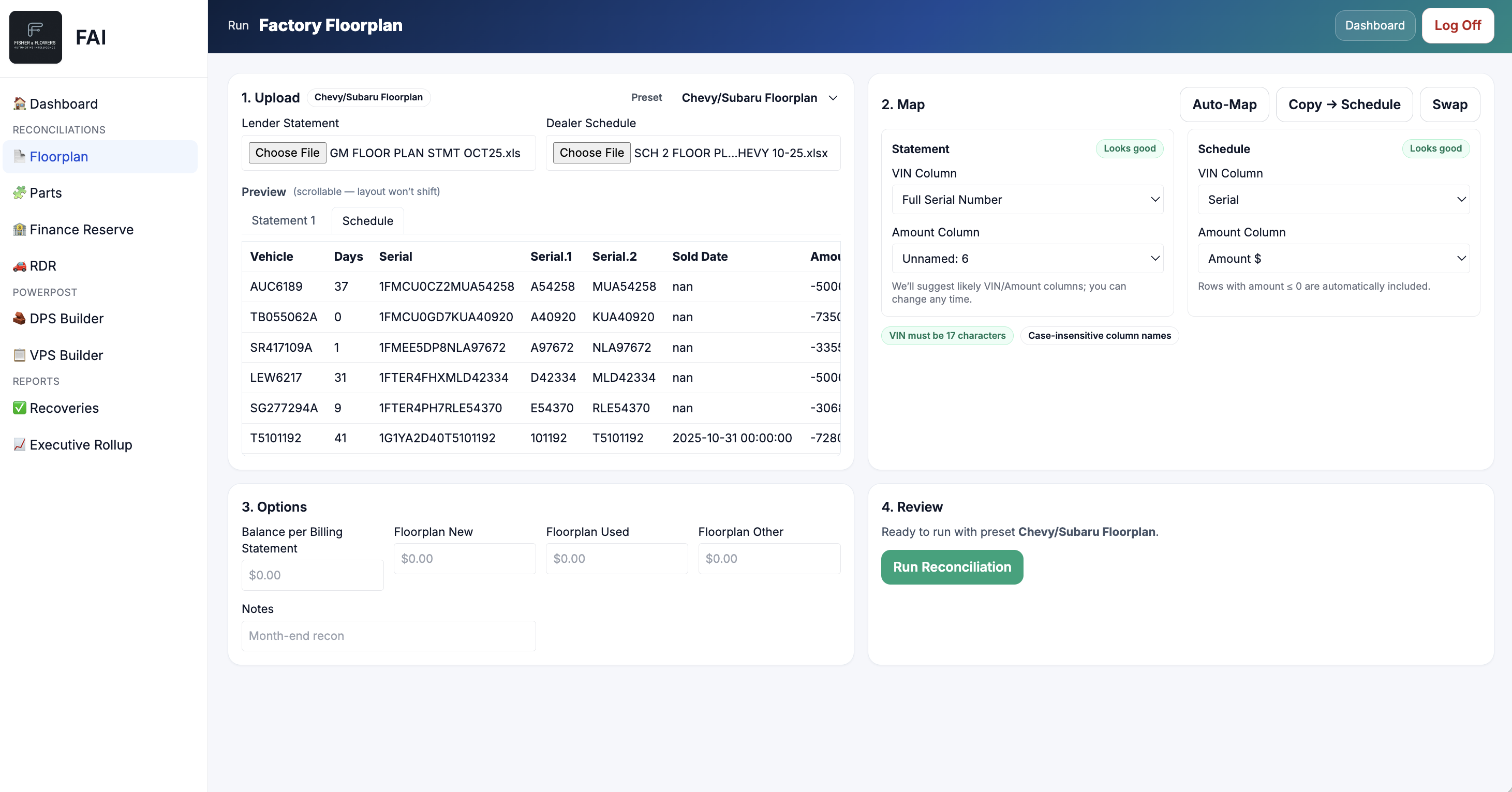Click the clipboard VPS Builder icon
The height and width of the screenshot is (792, 1512).
coord(19,355)
